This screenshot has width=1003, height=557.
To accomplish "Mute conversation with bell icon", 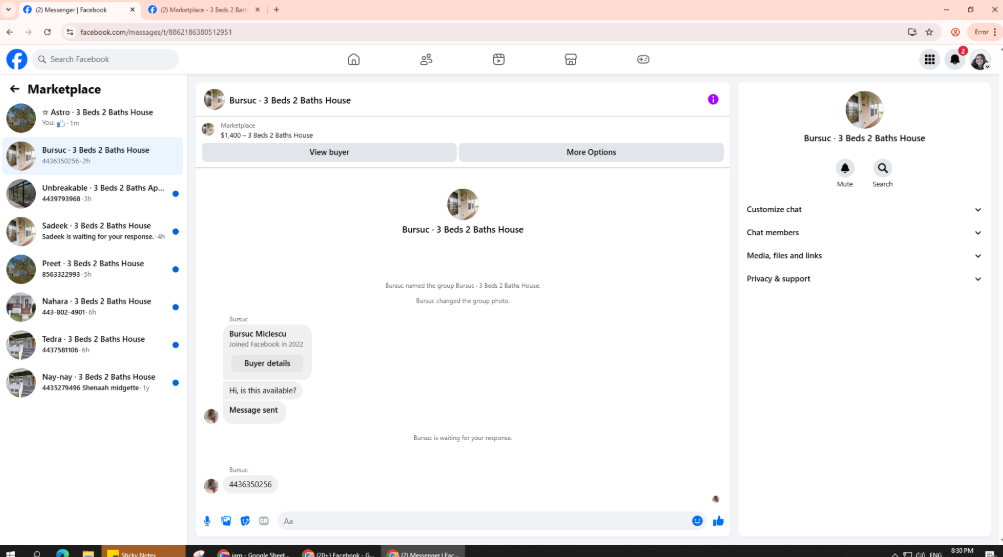I will pyautogui.click(x=844, y=168).
